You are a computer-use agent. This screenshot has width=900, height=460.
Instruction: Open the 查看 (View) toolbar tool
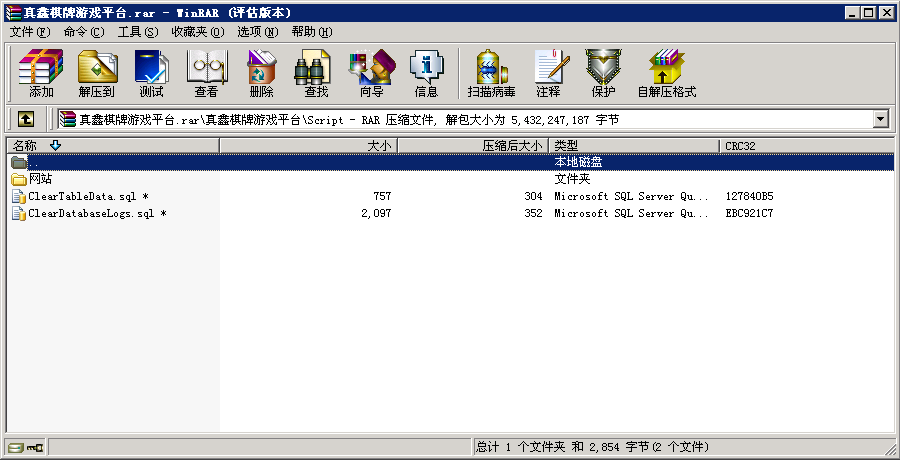(x=206, y=74)
